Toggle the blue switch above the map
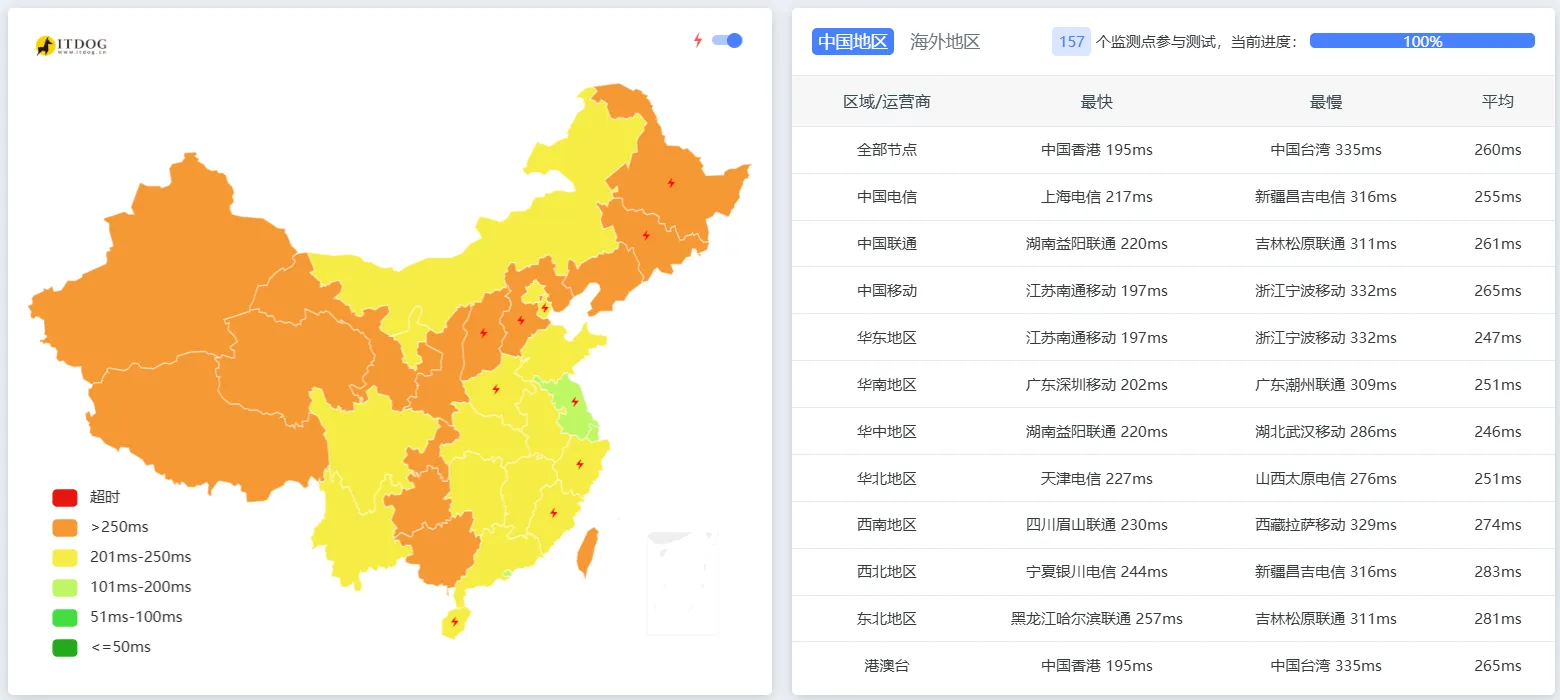Viewport: 1560px width, 700px height. pyautogui.click(x=725, y=40)
